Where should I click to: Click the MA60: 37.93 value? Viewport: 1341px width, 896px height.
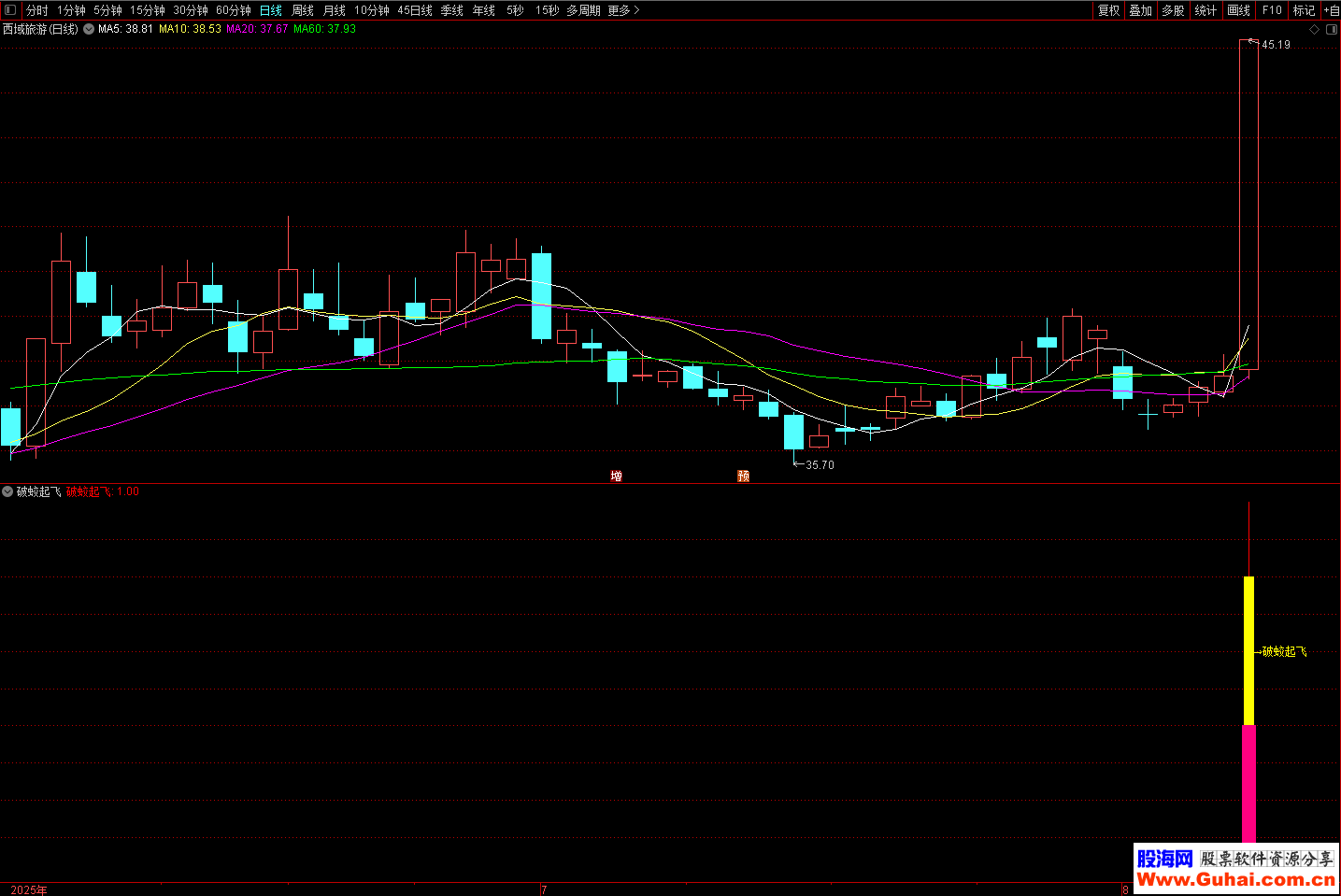pyautogui.click(x=324, y=29)
